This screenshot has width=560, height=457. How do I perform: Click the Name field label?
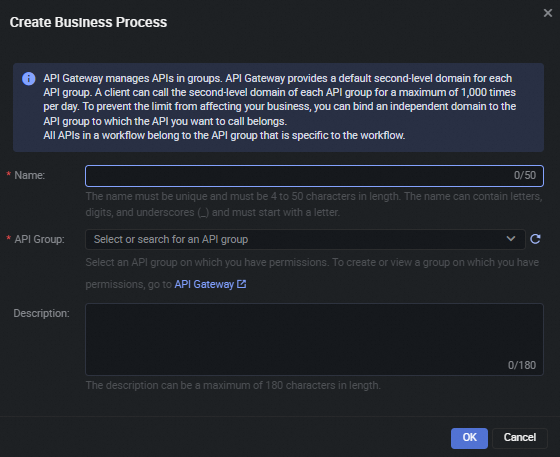29,175
